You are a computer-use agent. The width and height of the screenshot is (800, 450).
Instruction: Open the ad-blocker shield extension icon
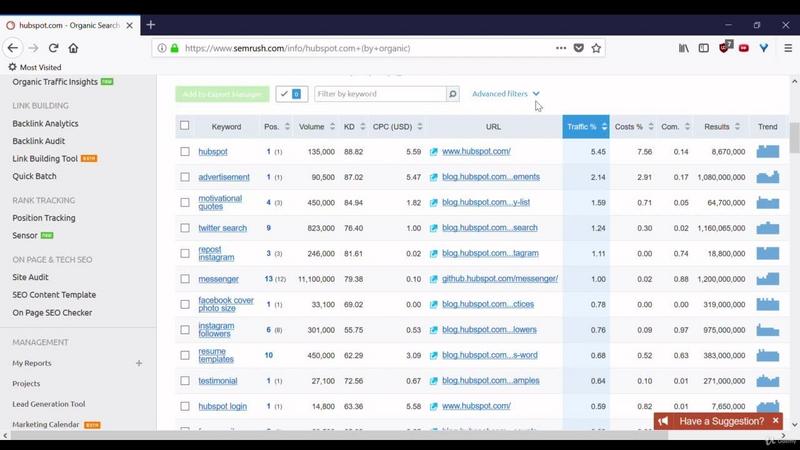coord(726,47)
